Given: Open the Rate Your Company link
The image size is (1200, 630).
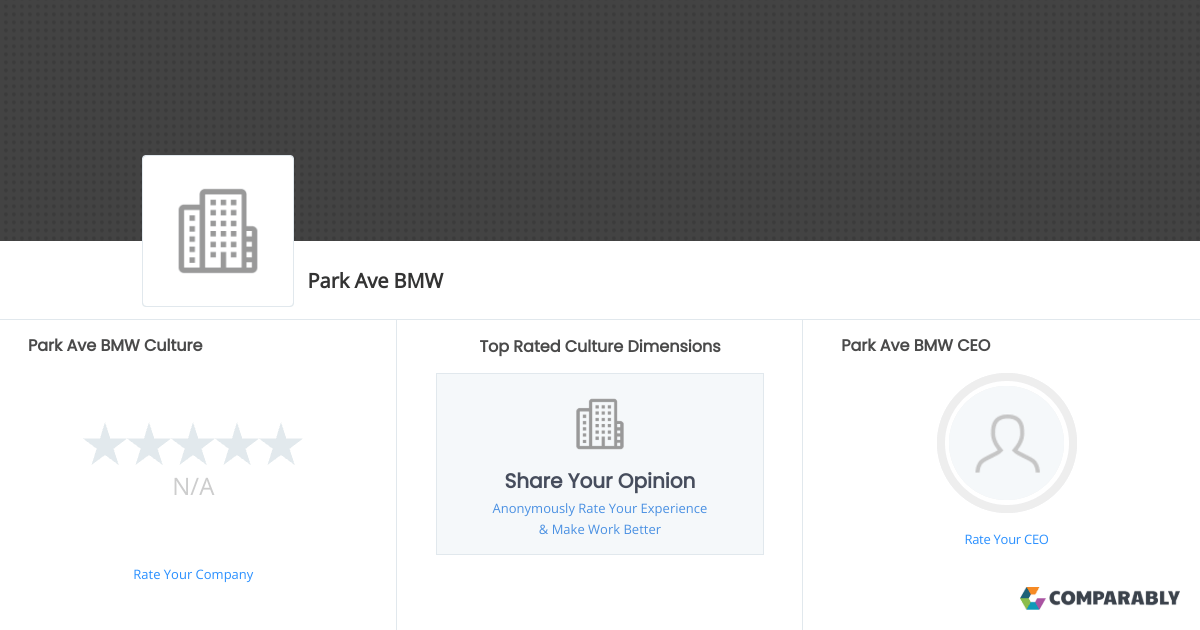Looking at the screenshot, I should click(193, 574).
